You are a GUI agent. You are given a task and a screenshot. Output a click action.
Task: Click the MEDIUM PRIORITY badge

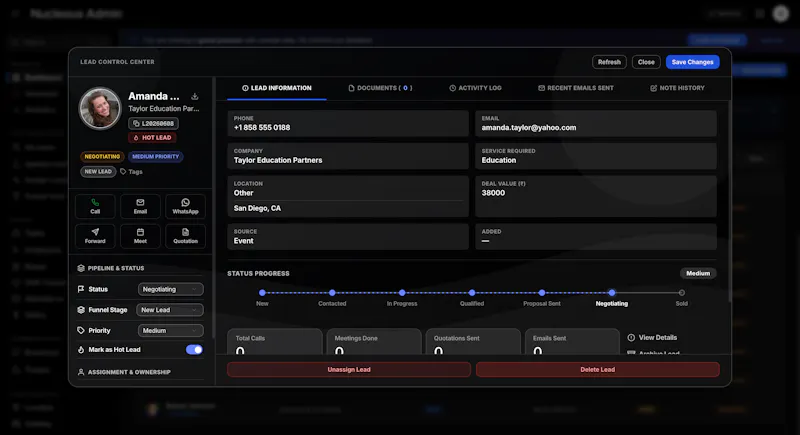[156, 157]
